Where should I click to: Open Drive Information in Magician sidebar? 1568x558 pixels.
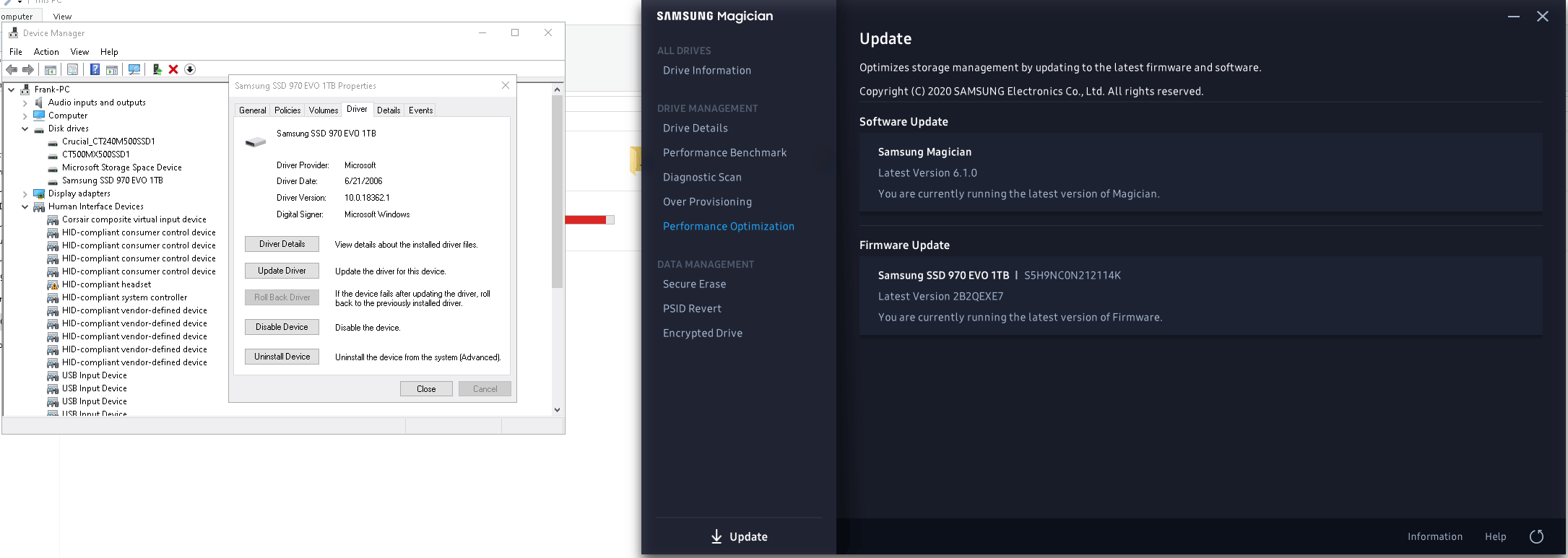[x=707, y=70]
